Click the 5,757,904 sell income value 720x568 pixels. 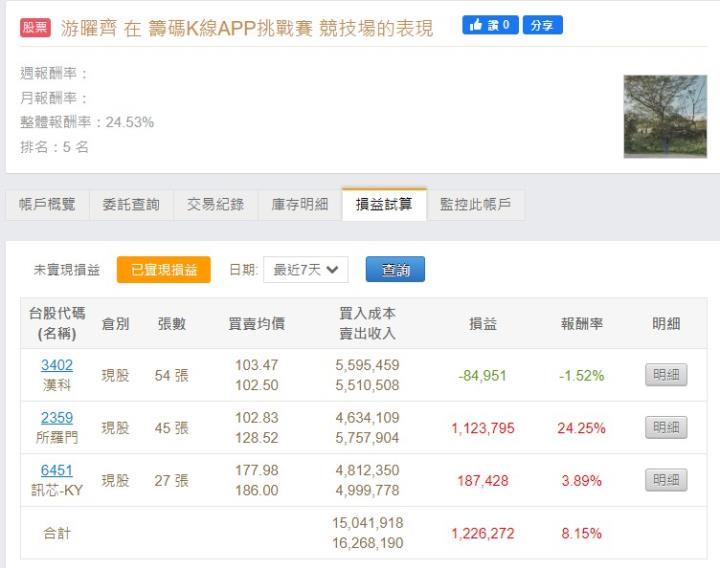[367, 438]
